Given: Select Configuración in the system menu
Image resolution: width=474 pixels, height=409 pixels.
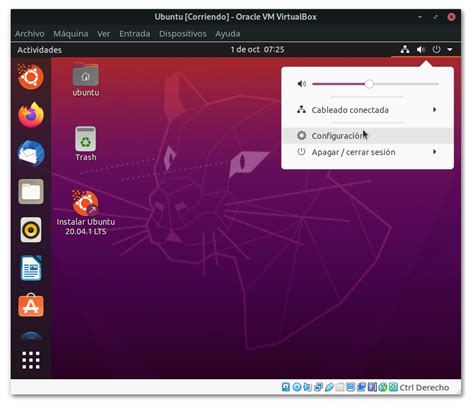Looking at the screenshot, I should 367,136.
